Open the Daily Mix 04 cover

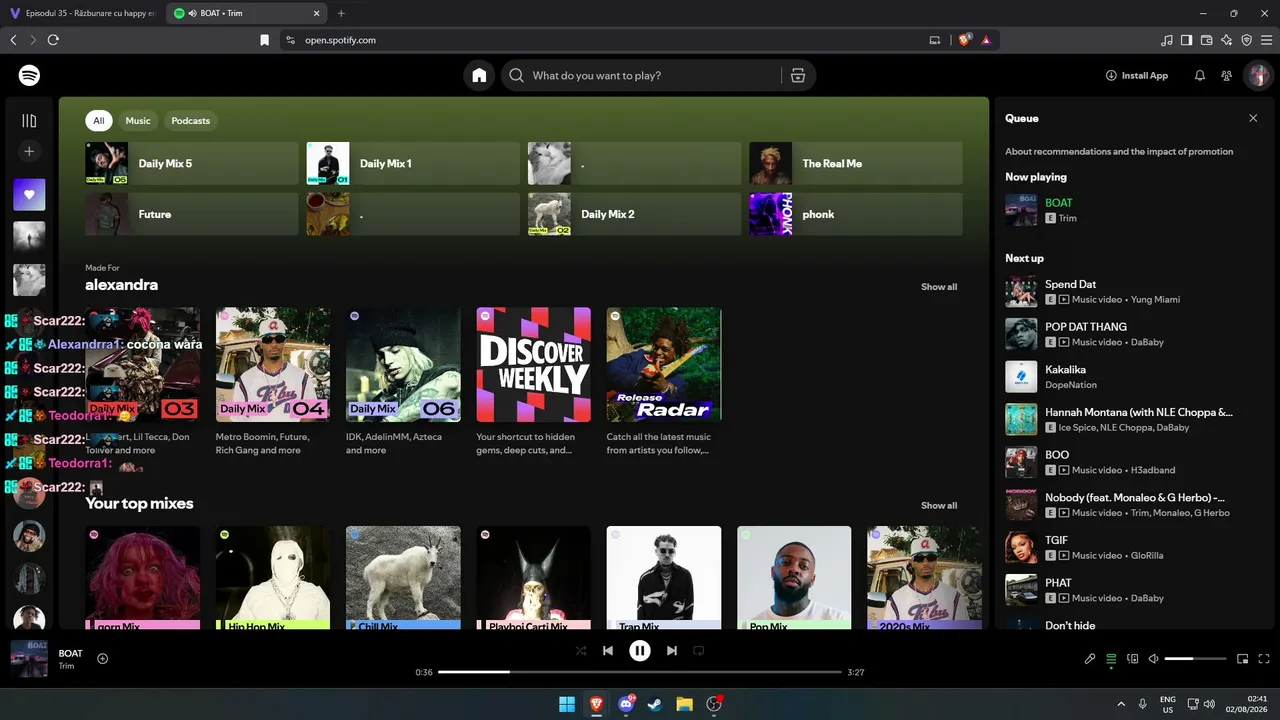point(273,365)
